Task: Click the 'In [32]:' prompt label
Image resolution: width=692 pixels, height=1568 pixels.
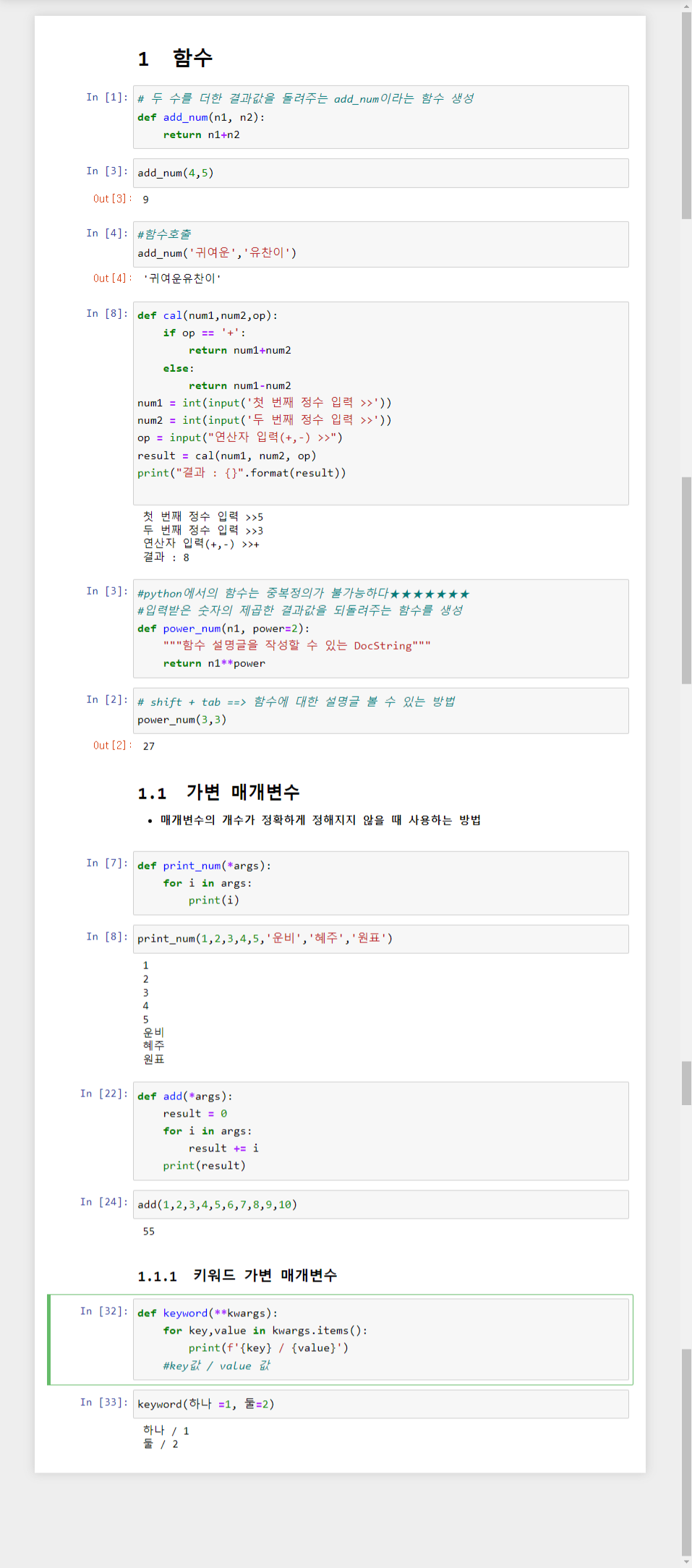Action: (104, 1311)
